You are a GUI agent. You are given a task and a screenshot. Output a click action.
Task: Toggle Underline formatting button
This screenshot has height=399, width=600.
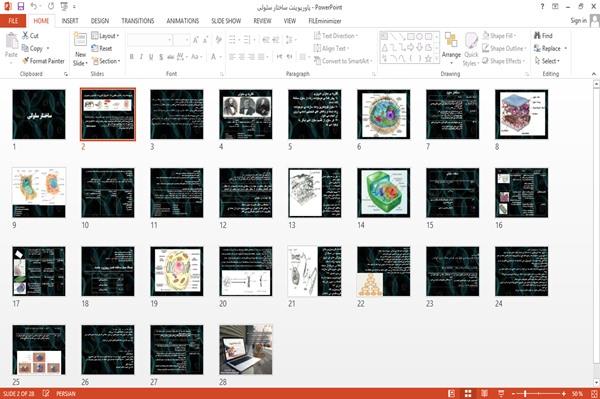[x=151, y=57]
